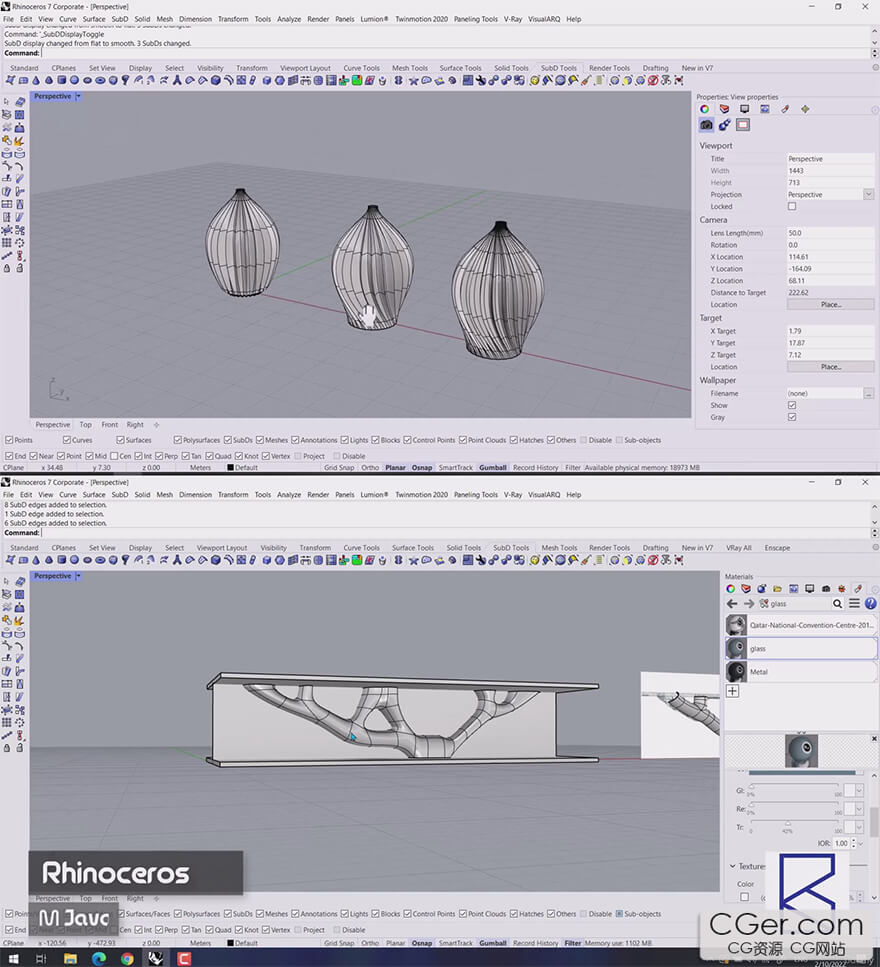
Task: Toggle Locked checkbox in Viewport properties
Action: coord(792,207)
